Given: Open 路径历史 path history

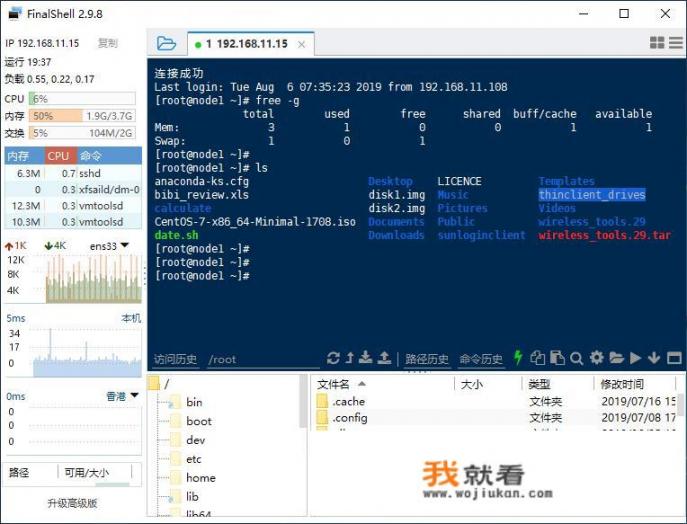Looking at the screenshot, I should (x=427, y=359).
